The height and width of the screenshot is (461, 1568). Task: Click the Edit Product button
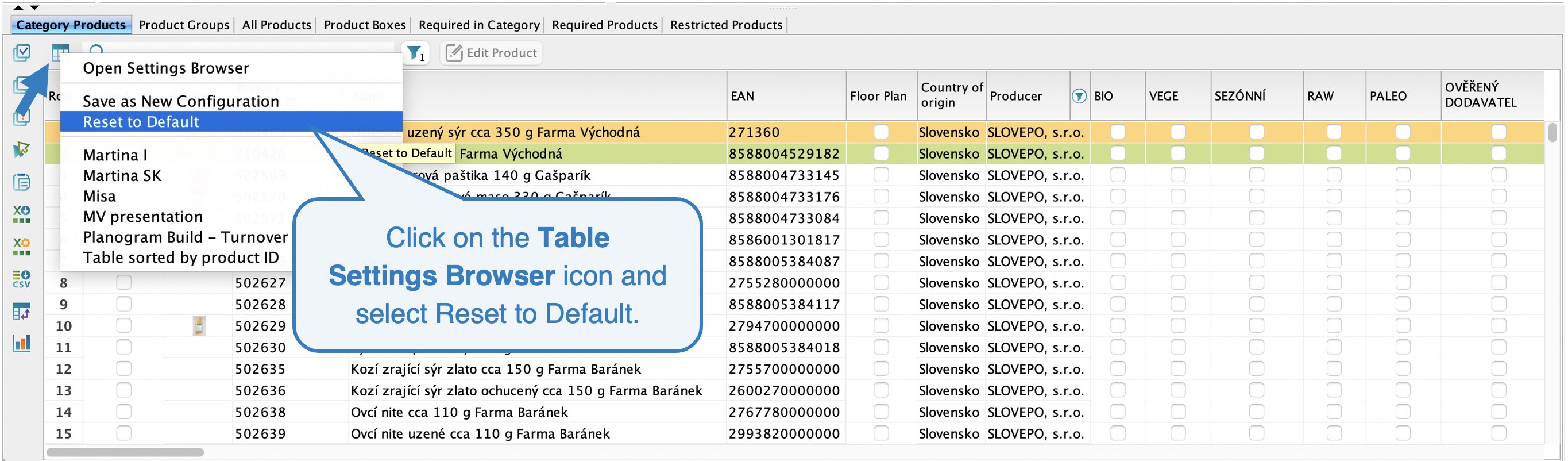pos(491,53)
